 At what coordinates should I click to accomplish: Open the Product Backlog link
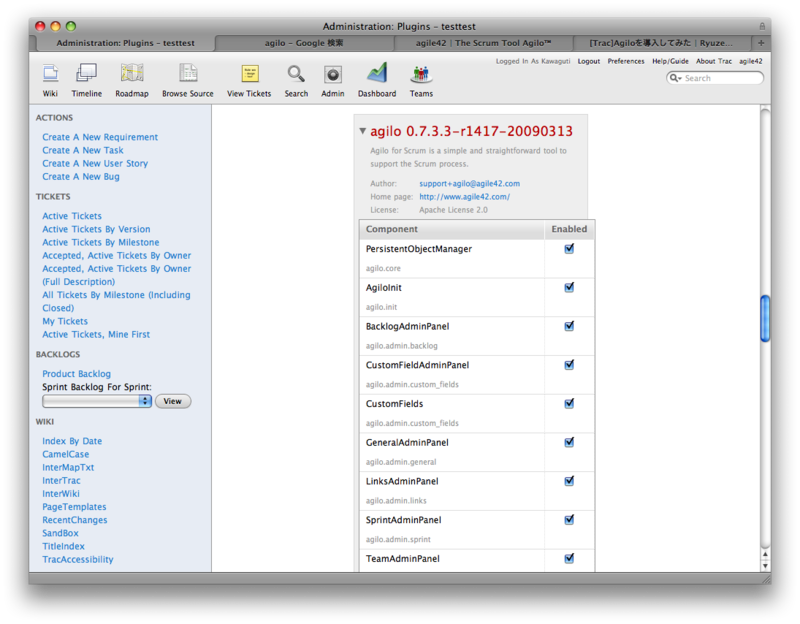77,374
